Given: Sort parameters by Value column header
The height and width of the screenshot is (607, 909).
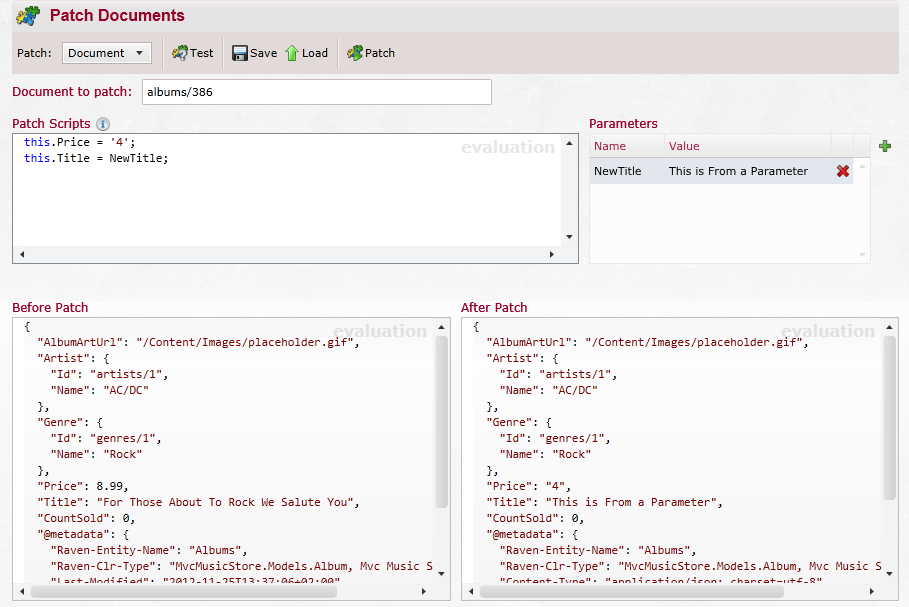Looking at the screenshot, I should pyautogui.click(x=748, y=146).
